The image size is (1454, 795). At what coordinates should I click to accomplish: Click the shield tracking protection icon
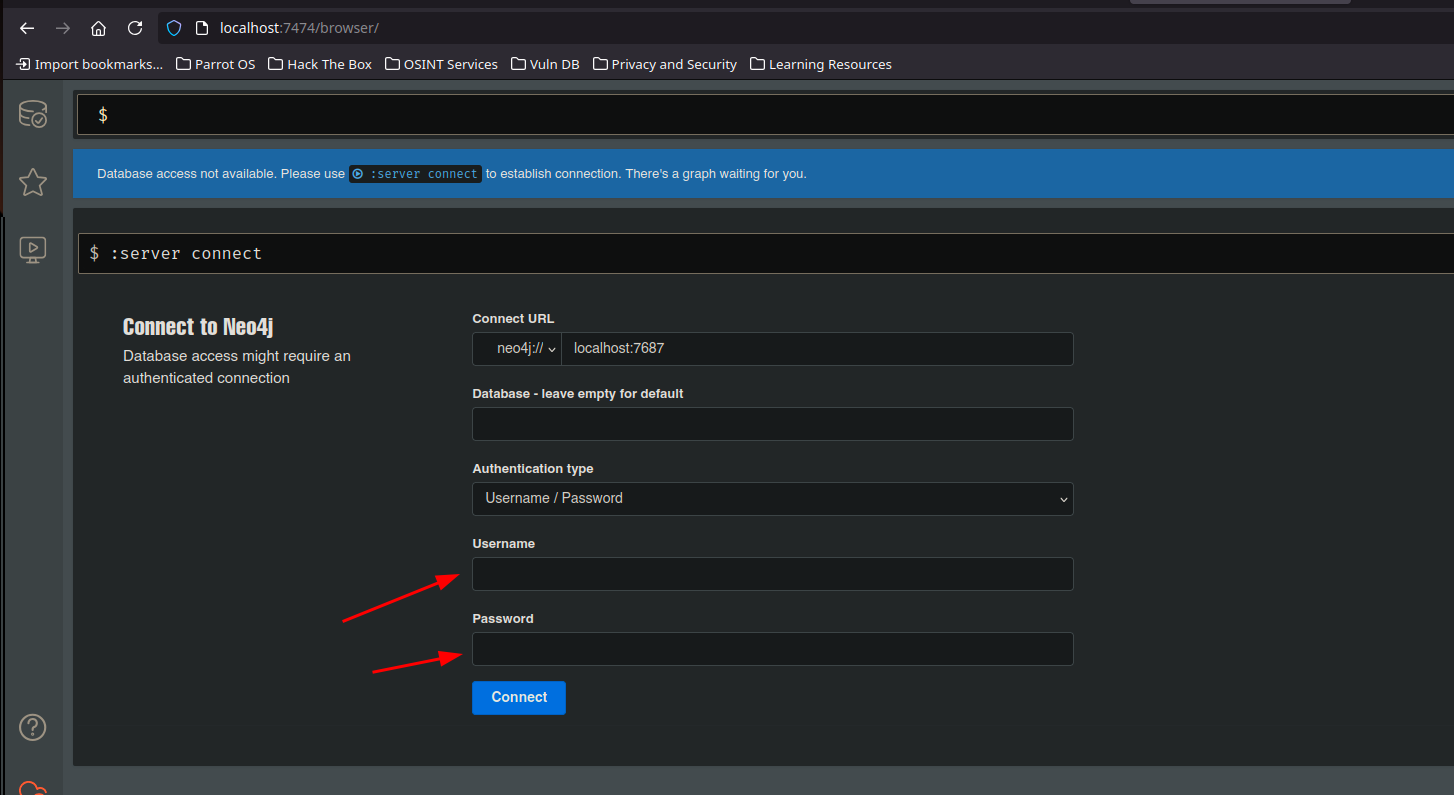[x=174, y=28]
